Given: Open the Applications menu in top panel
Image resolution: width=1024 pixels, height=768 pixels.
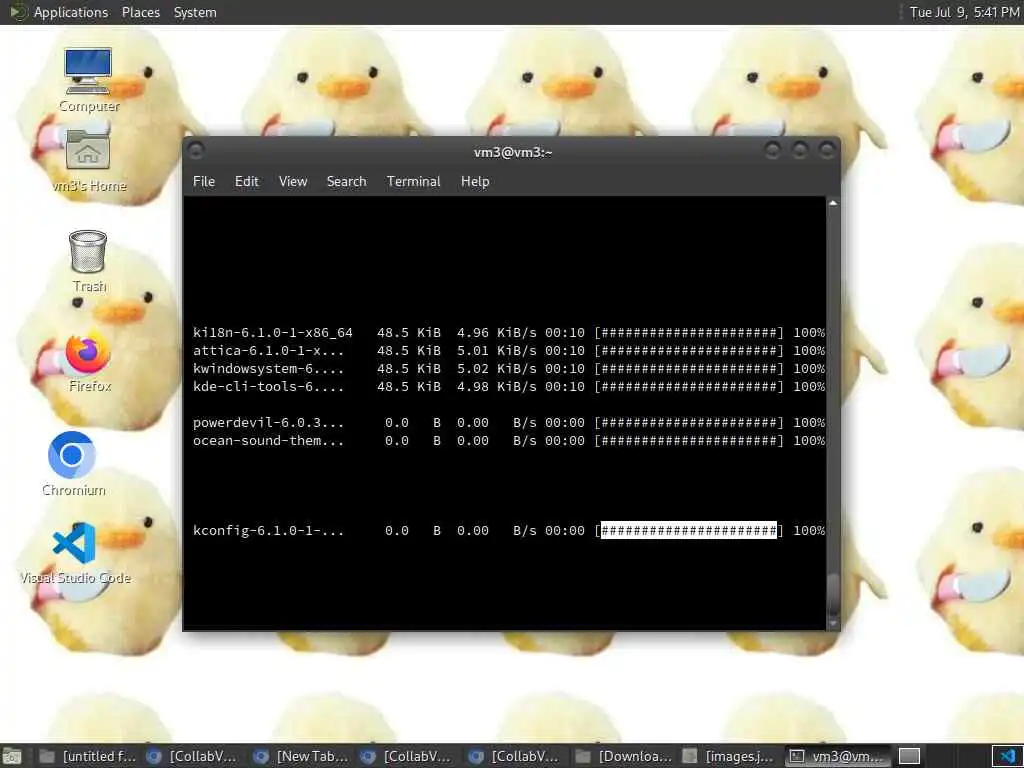Looking at the screenshot, I should tap(71, 12).
